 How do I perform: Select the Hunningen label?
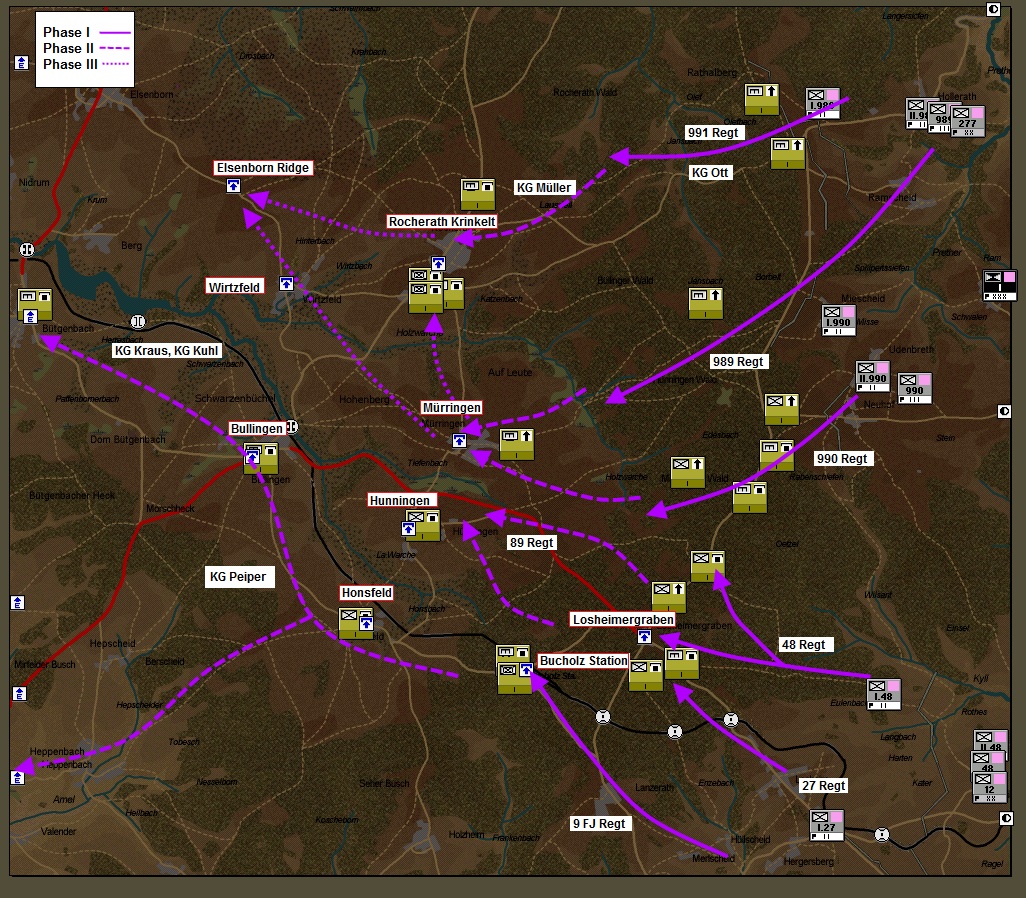(x=400, y=501)
